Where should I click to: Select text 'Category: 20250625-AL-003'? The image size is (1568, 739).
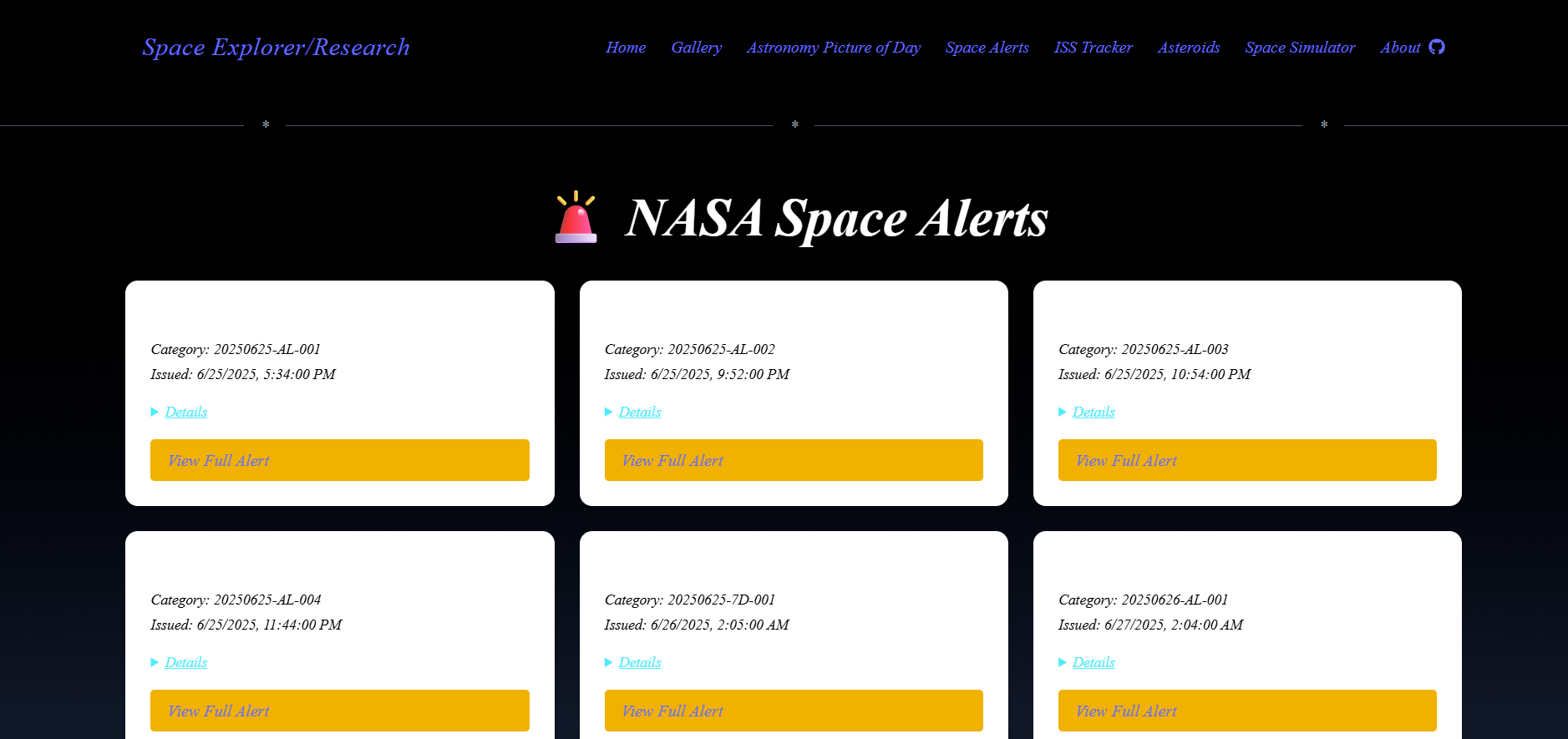tap(1144, 349)
